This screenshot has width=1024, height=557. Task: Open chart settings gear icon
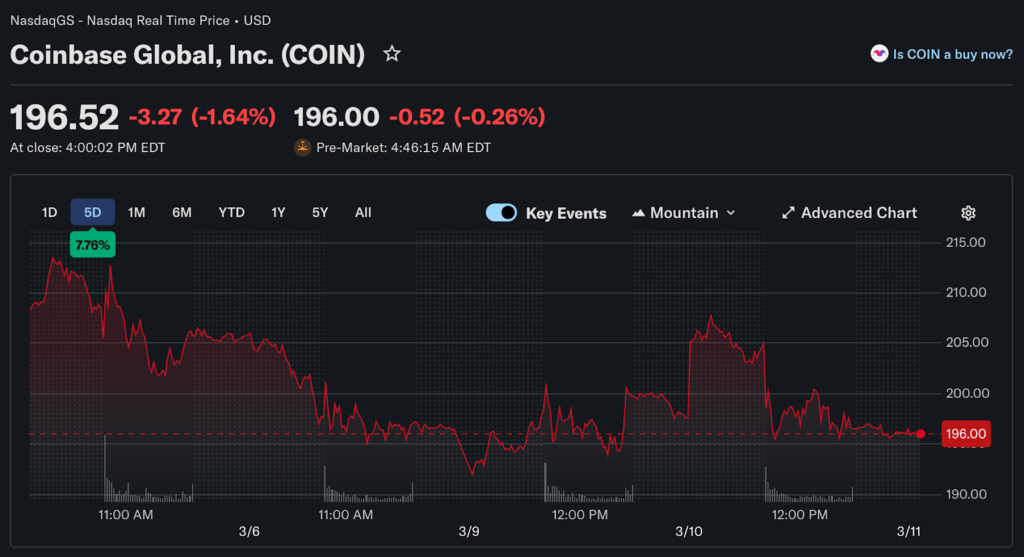pos(968,213)
